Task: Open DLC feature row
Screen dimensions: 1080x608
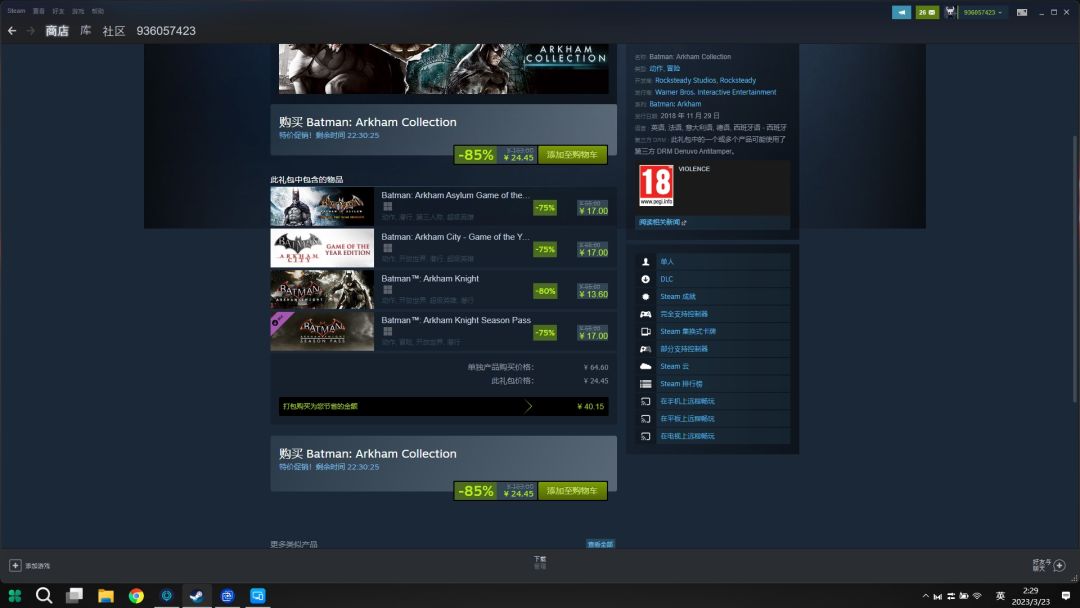Action: [x=712, y=279]
